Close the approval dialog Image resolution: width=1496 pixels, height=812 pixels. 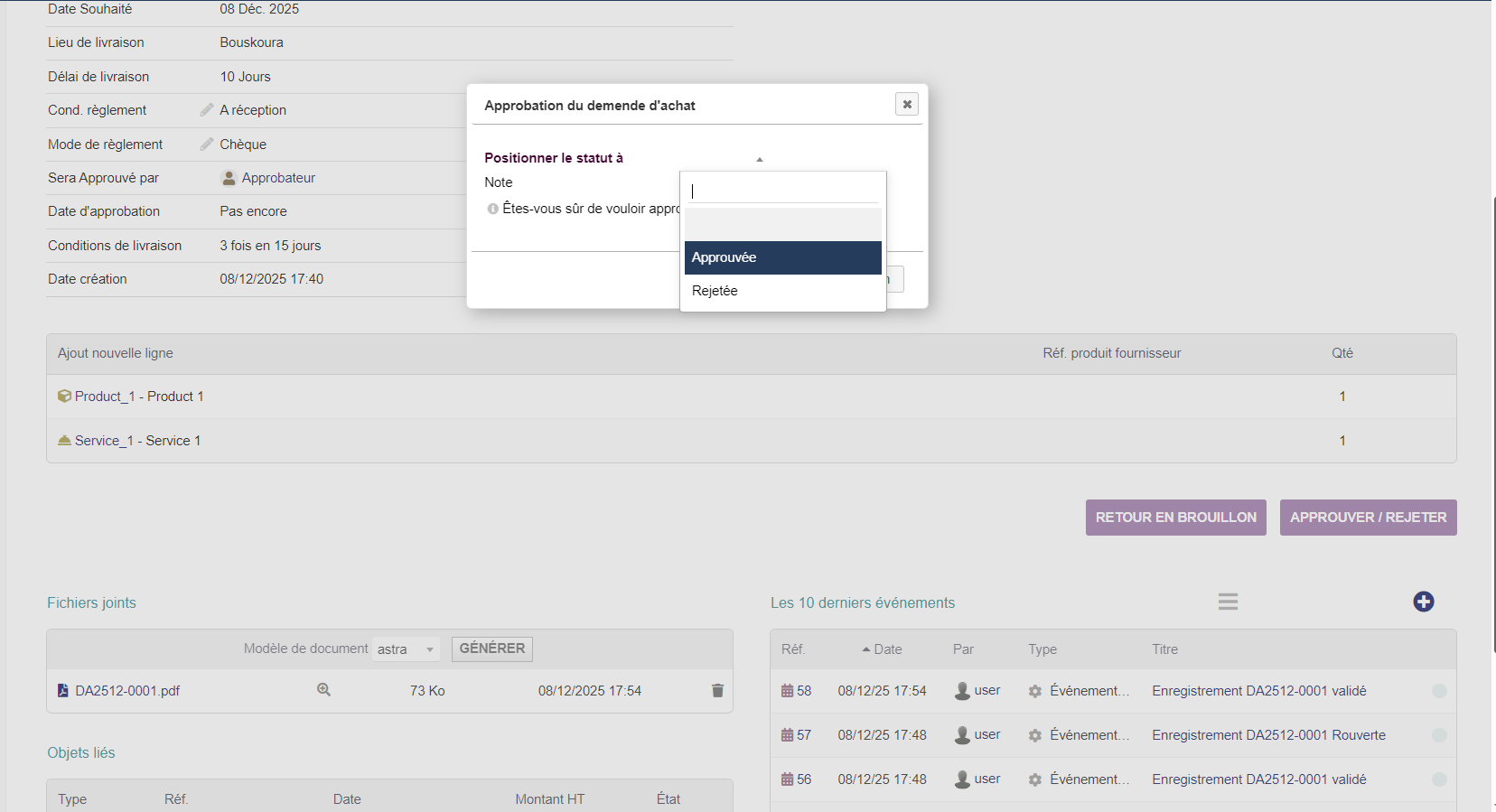coord(907,105)
